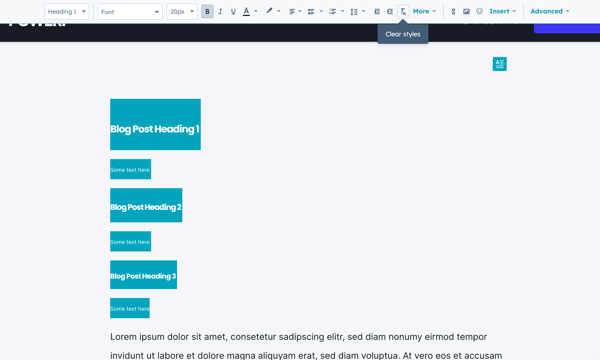Click the text alignment icon

click(292, 11)
